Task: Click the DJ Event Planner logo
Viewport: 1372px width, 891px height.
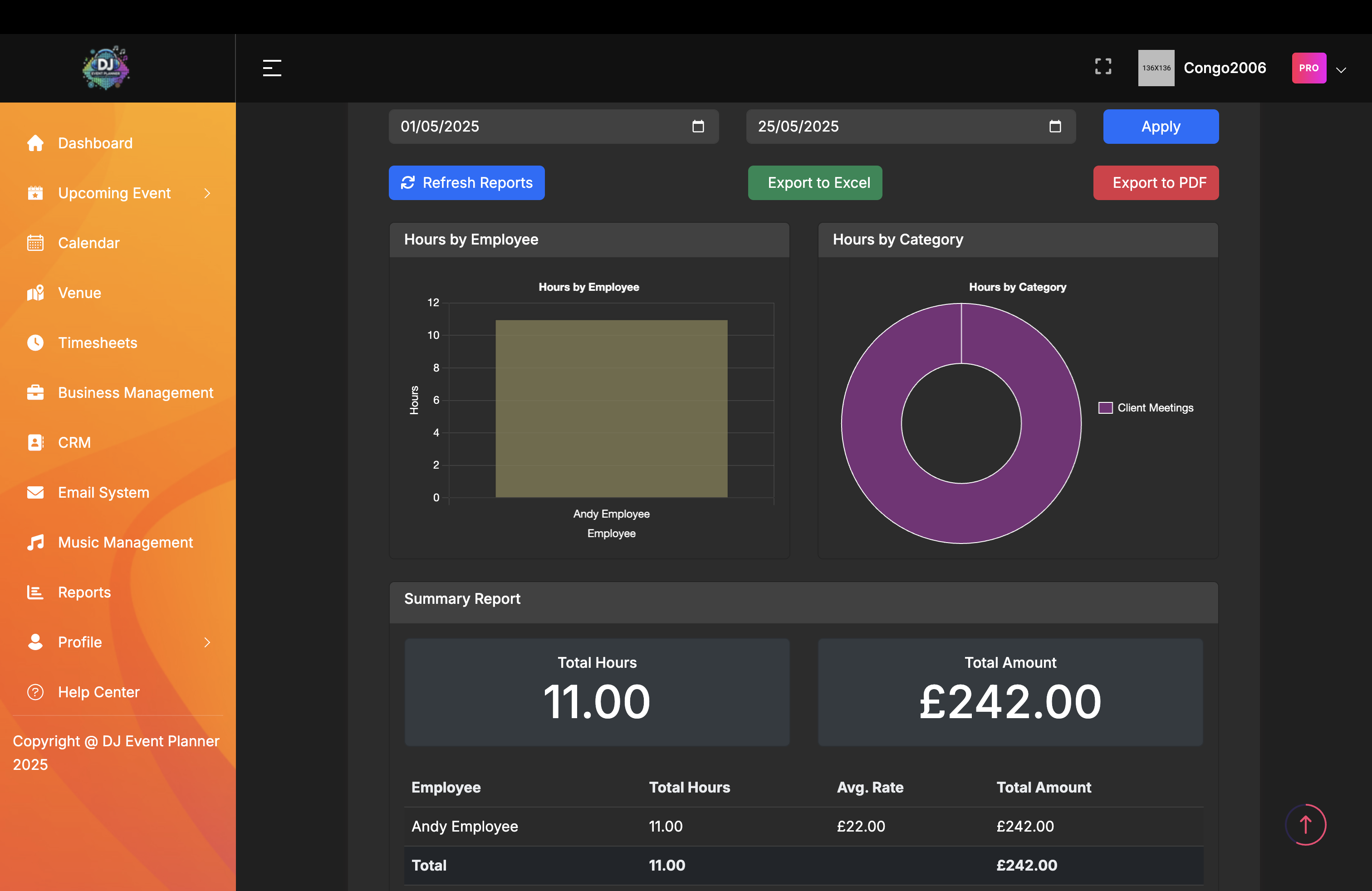Action: coord(106,68)
